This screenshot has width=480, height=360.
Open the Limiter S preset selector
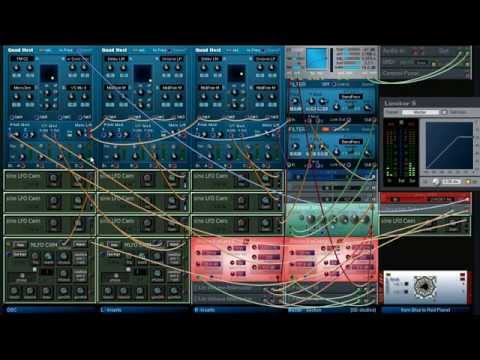(x=420, y=112)
